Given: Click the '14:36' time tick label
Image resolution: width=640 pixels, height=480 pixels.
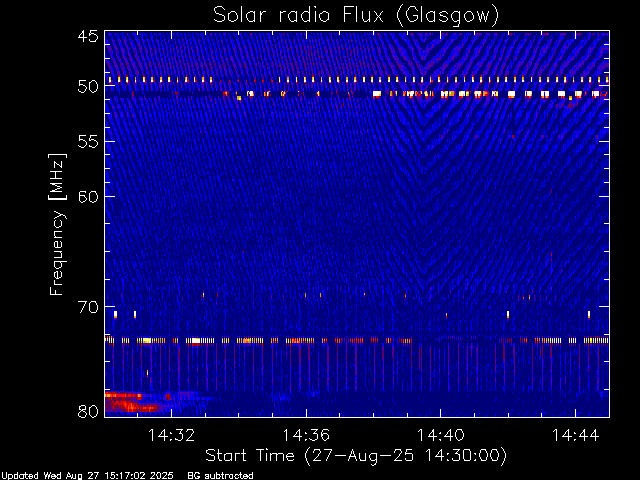Looking at the screenshot, I should 306,435.
